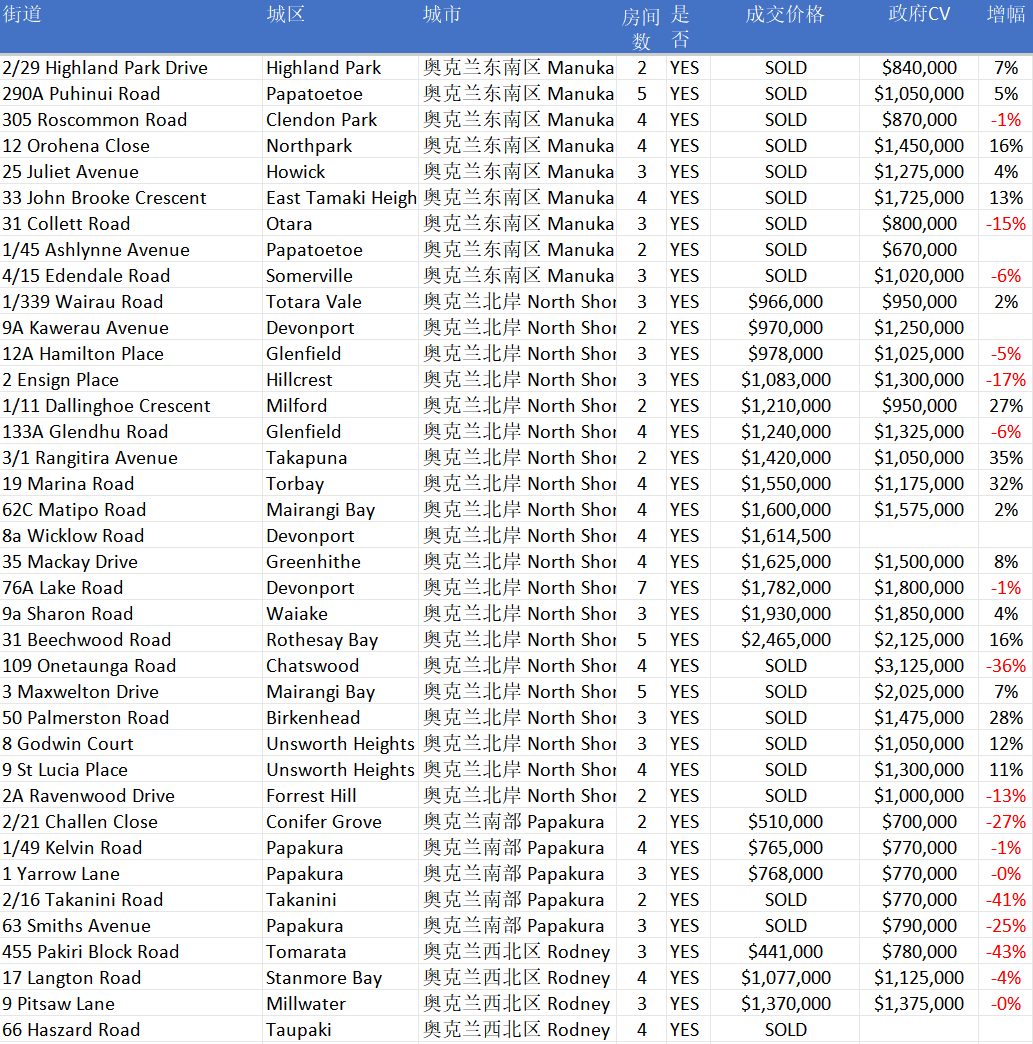1033x1044 pixels.
Task: Click the suburb cell Stanmore Bay
Action: pos(324,977)
